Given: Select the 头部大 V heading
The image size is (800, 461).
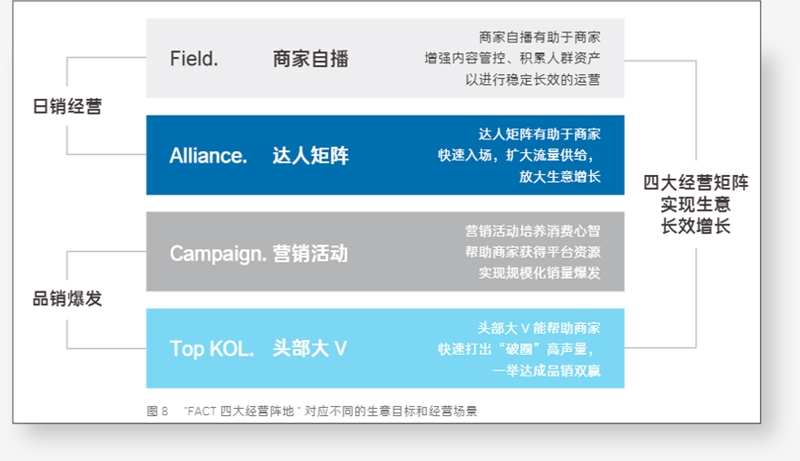Looking at the screenshot, I should [310, 349].
